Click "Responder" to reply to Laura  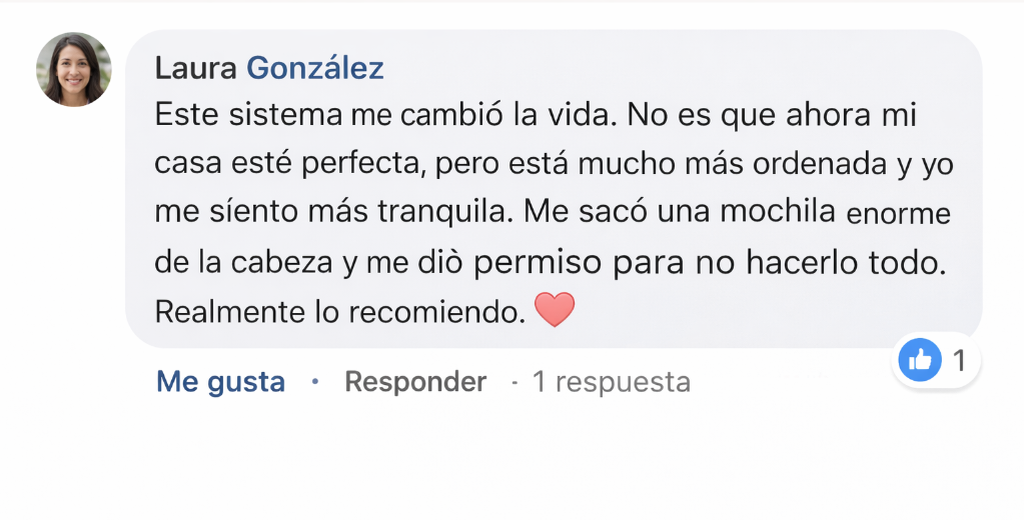click(x=415, y=382)
